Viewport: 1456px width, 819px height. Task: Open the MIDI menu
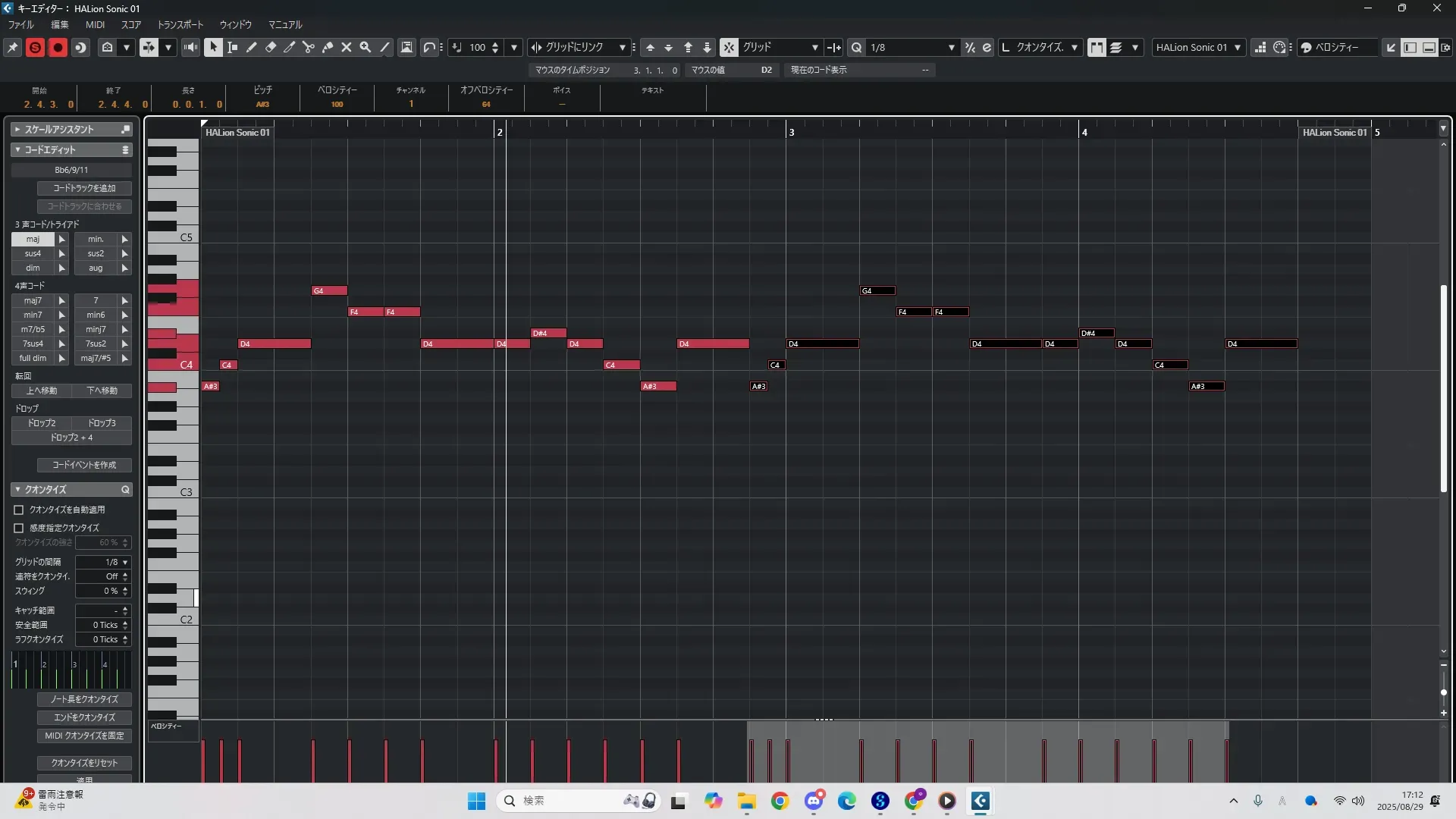click(95, 24)
